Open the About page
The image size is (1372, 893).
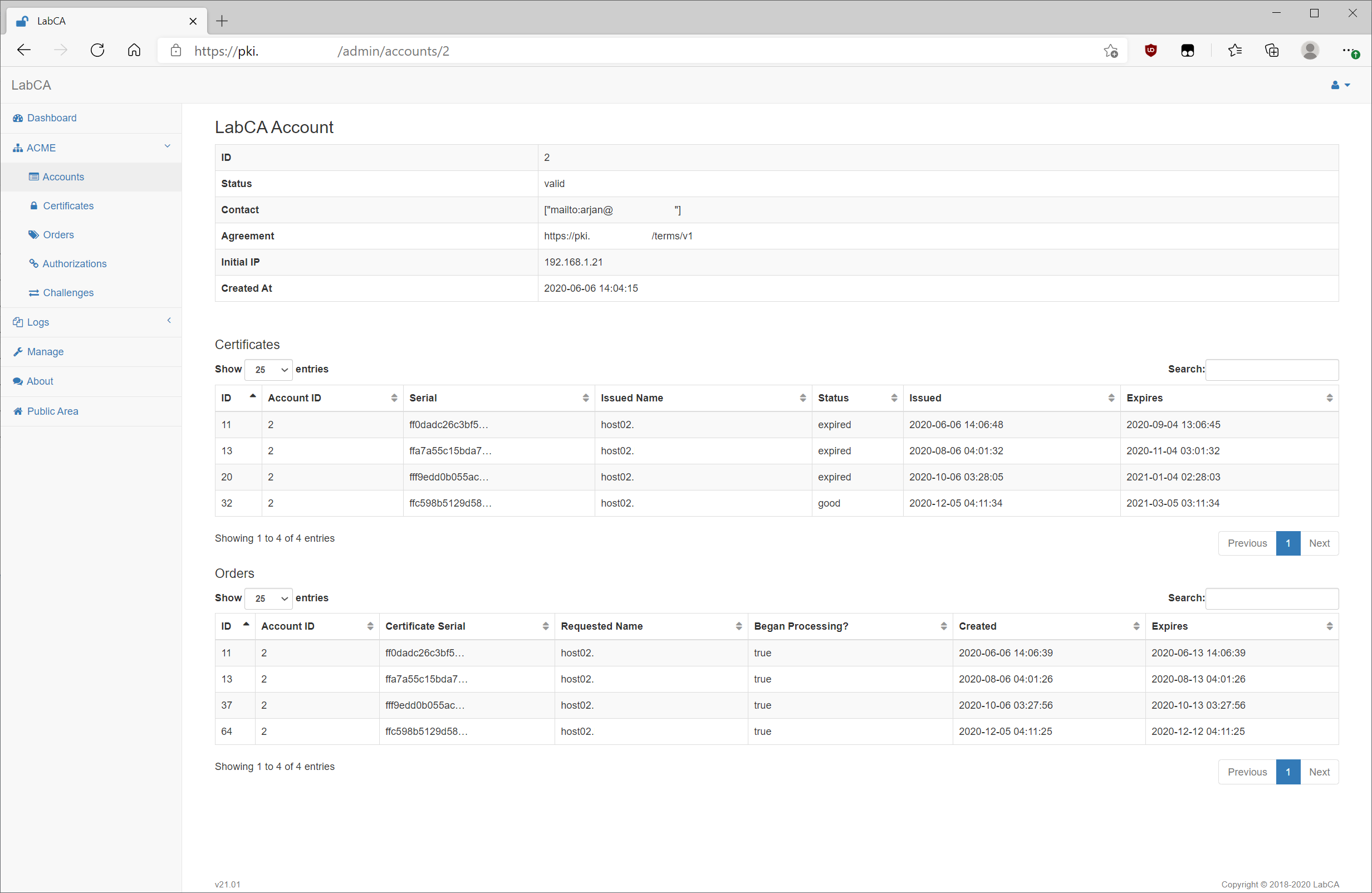[40, 381]
